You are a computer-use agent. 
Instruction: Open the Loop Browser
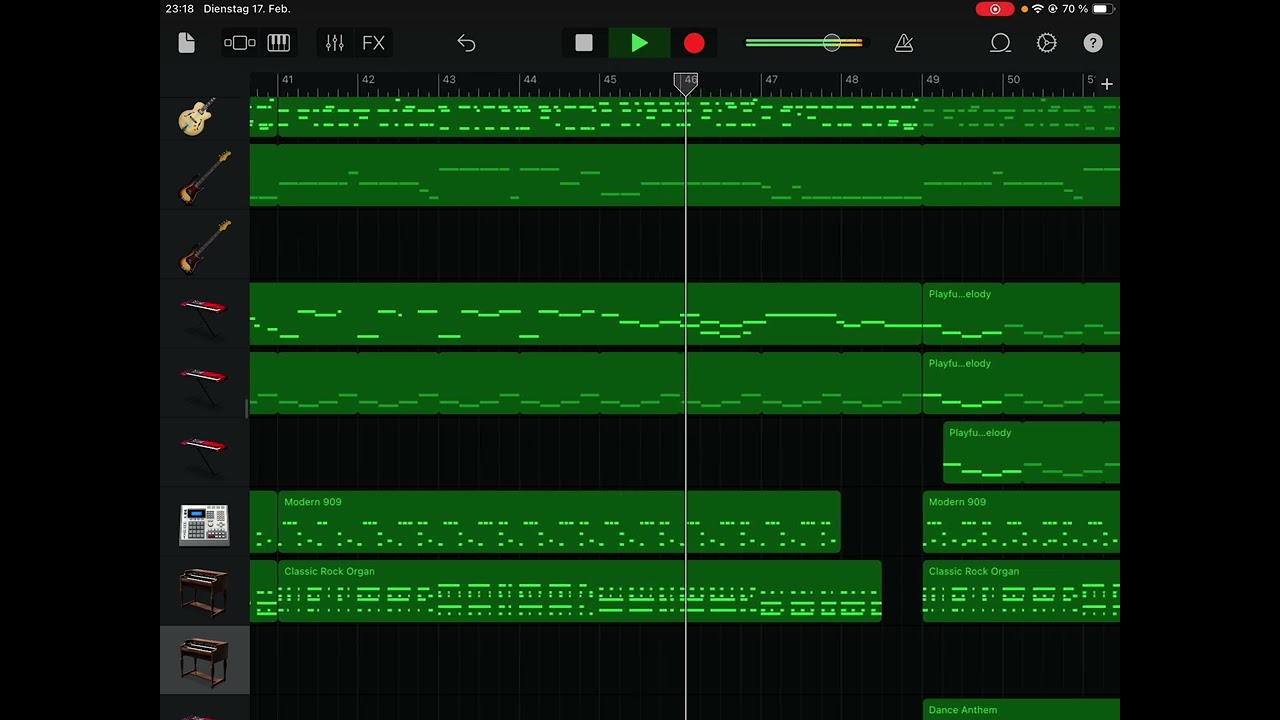(1000, 43)
